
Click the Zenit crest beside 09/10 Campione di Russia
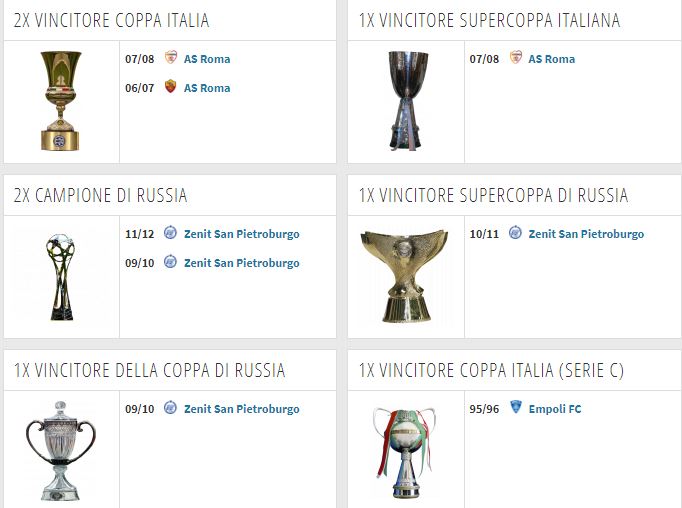[x=170, y=263]
